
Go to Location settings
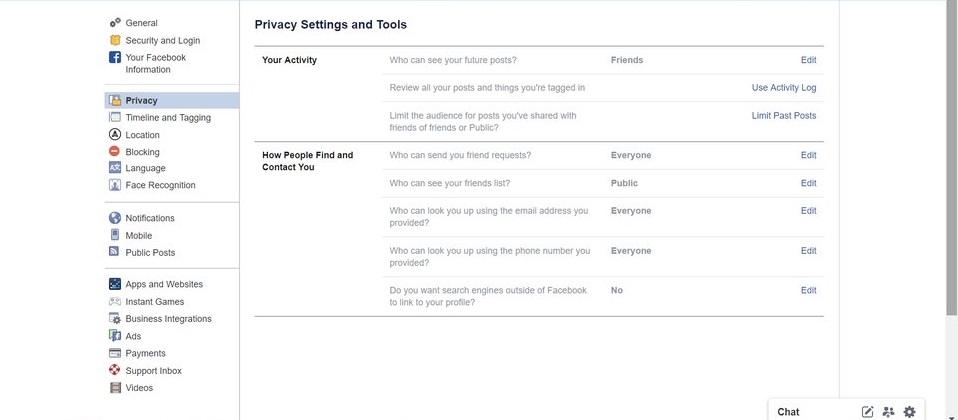pyautogui.click(x=142, y=135)
